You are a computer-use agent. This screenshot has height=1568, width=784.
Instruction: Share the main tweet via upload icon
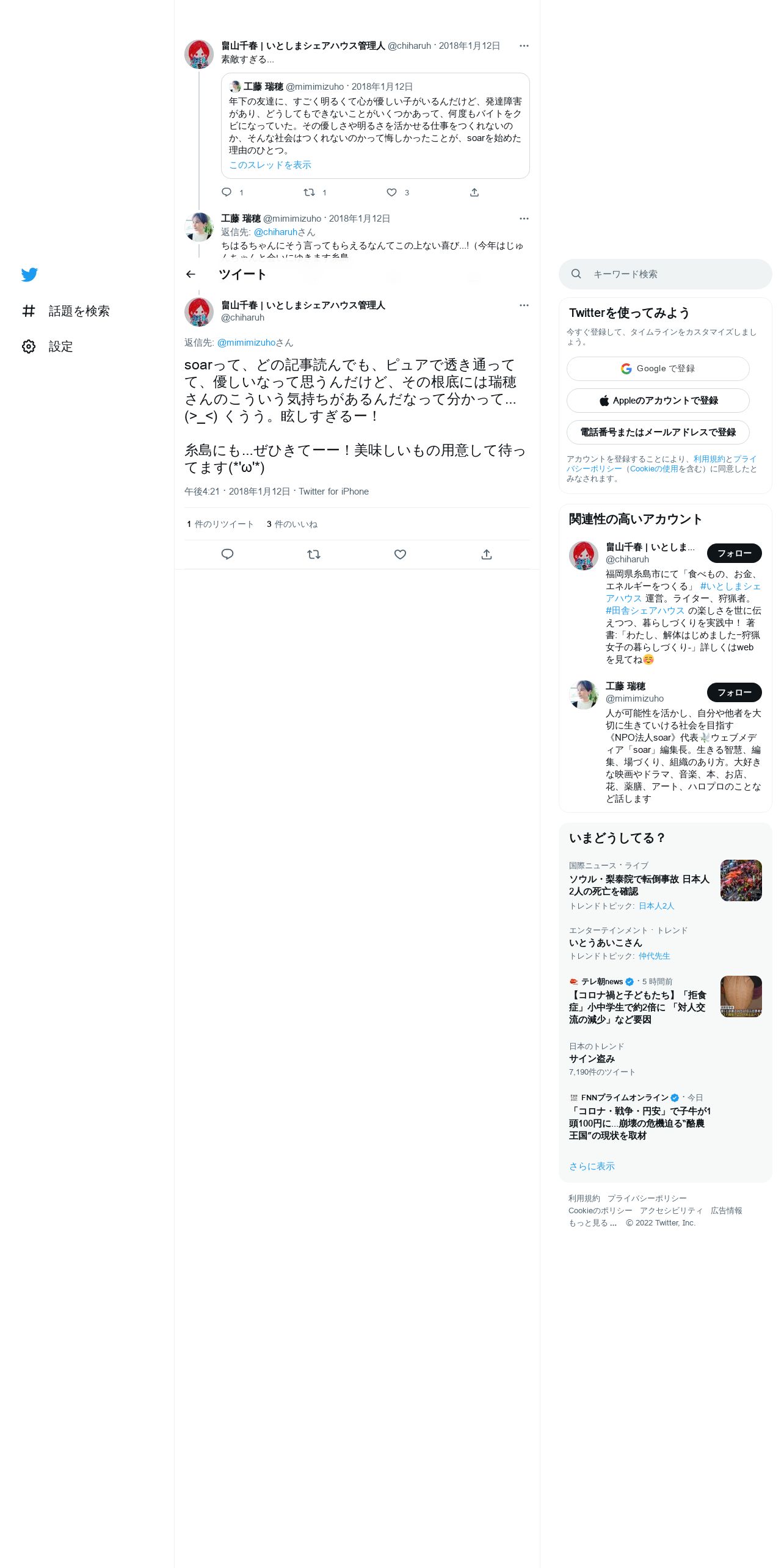point(487,554)
